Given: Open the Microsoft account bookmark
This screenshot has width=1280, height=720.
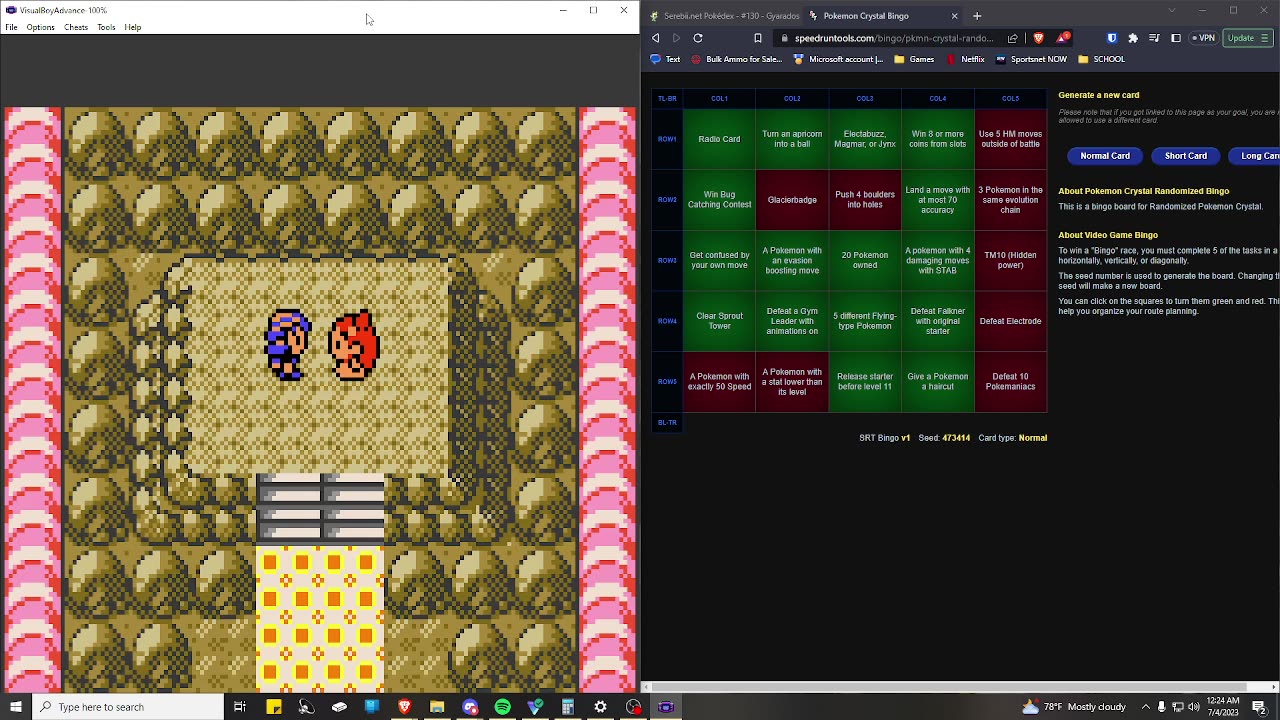Looking at the screenshot, I should click(838, 59).
